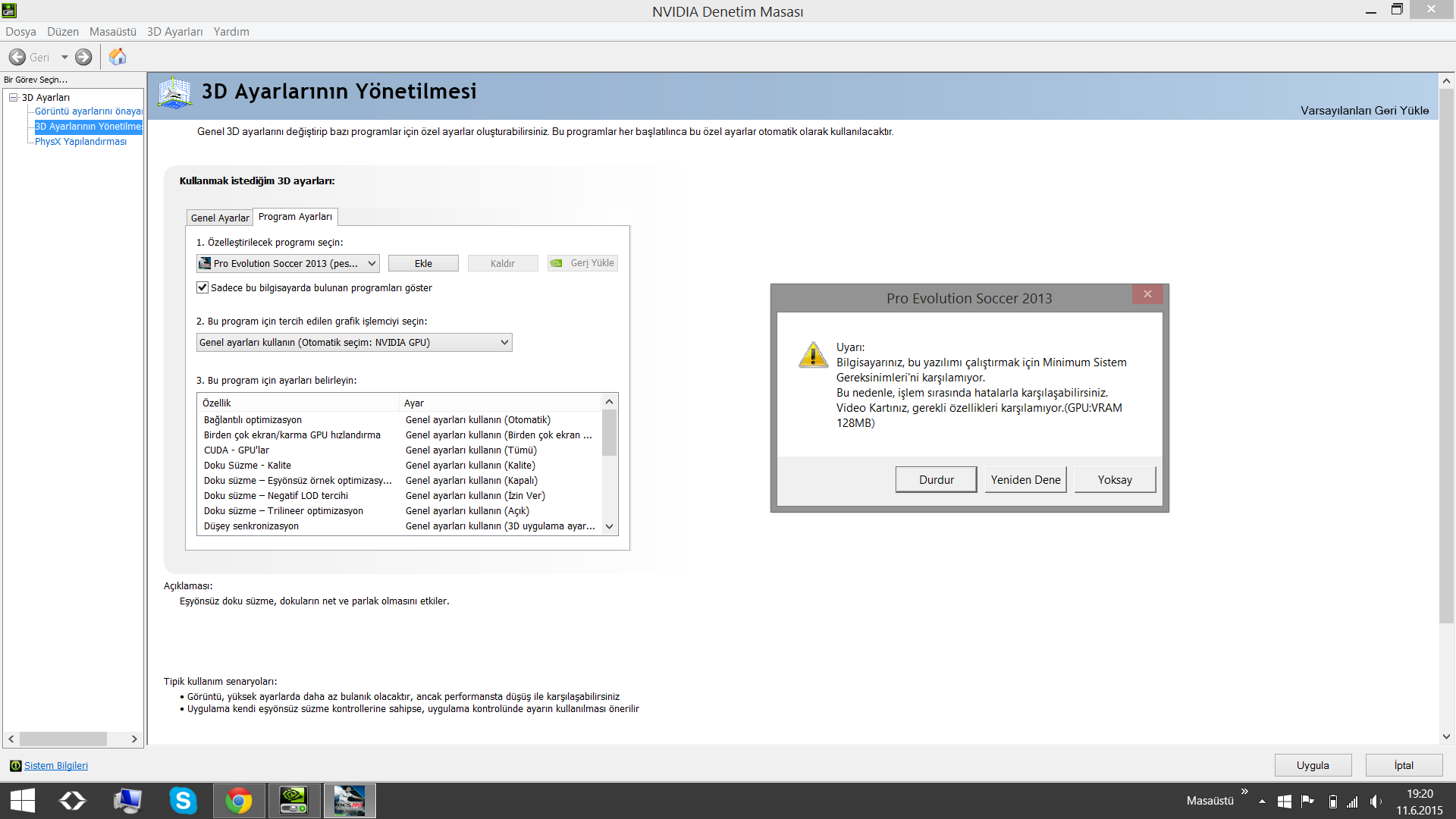The width and height of the screenshot is (1456, 819).
Task: Click Varsayılanları Geri Yükle link
Action: click(1365, 111)
